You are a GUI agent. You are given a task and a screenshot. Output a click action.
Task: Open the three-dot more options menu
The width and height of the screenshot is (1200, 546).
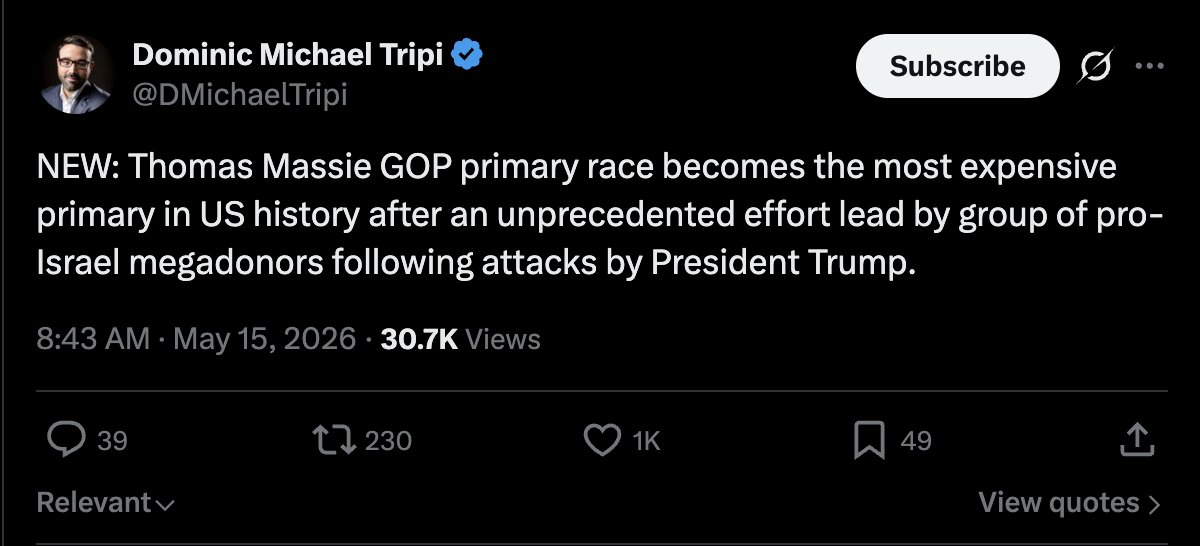tap(1150, 66)
